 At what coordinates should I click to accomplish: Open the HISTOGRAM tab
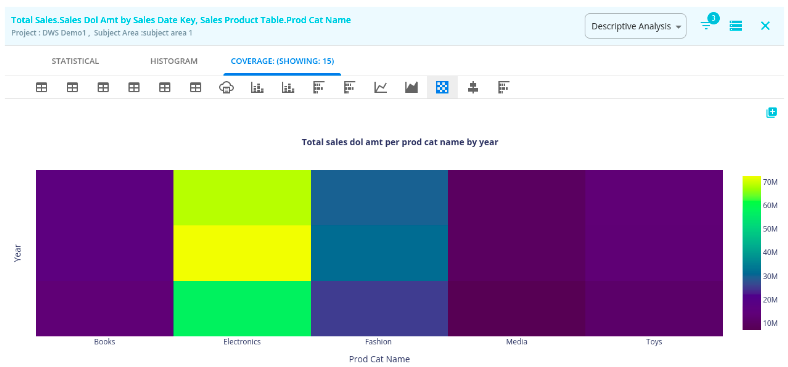pos(174,61)
